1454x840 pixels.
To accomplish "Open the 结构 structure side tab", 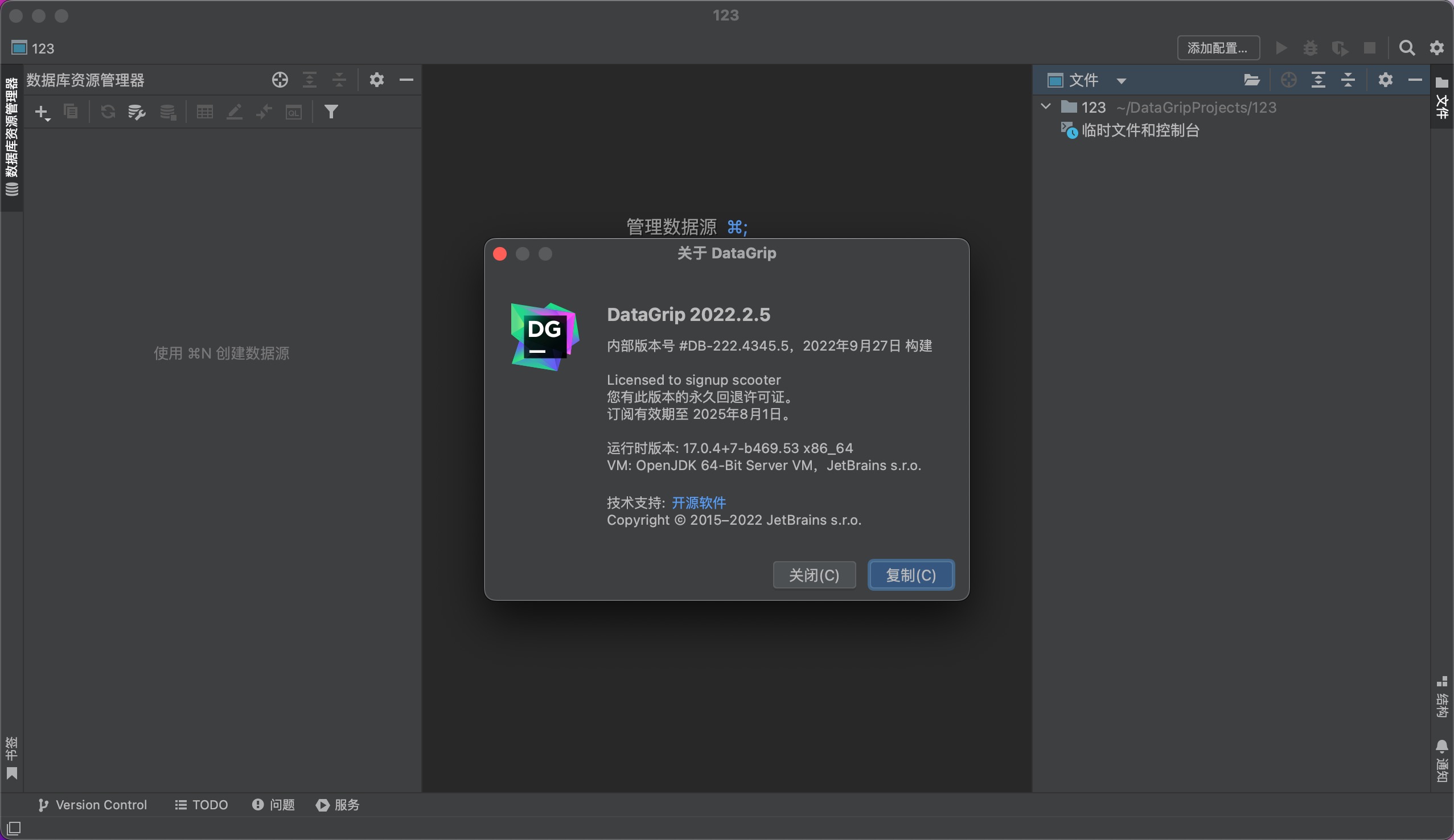I will [x=1442, y=697].
